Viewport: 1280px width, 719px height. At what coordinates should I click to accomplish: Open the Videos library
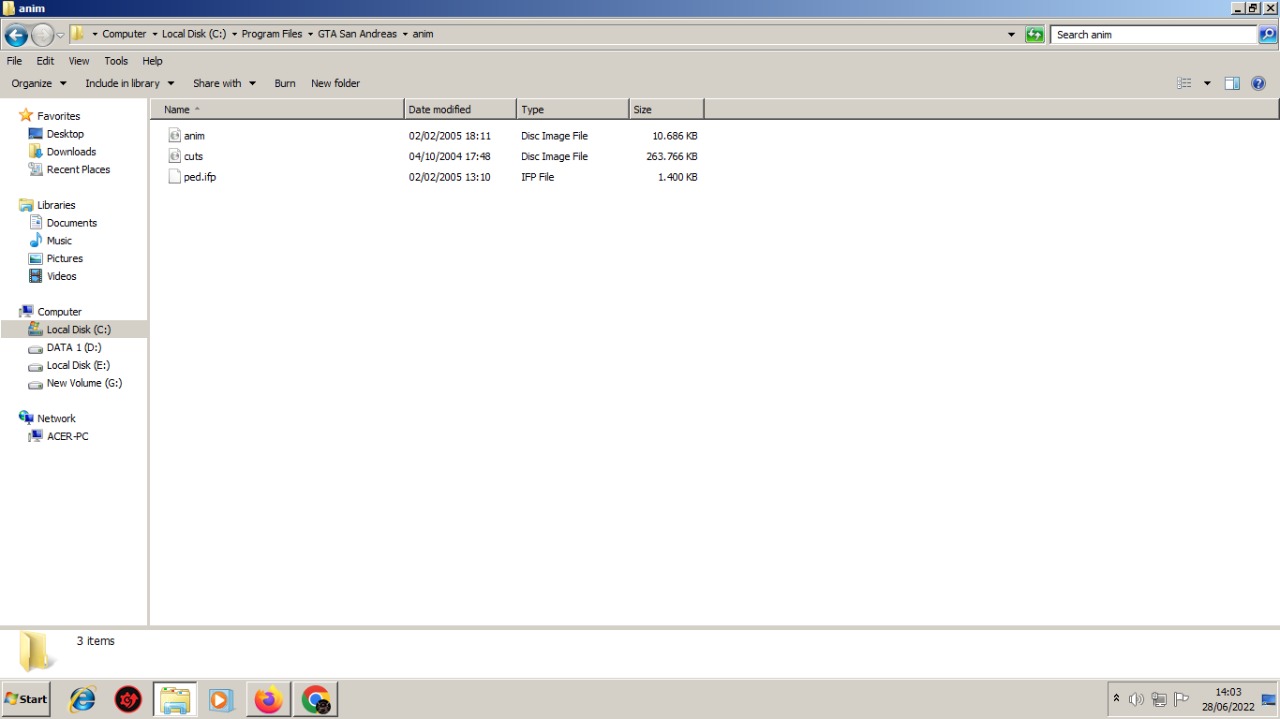click(x=61, y=277)
